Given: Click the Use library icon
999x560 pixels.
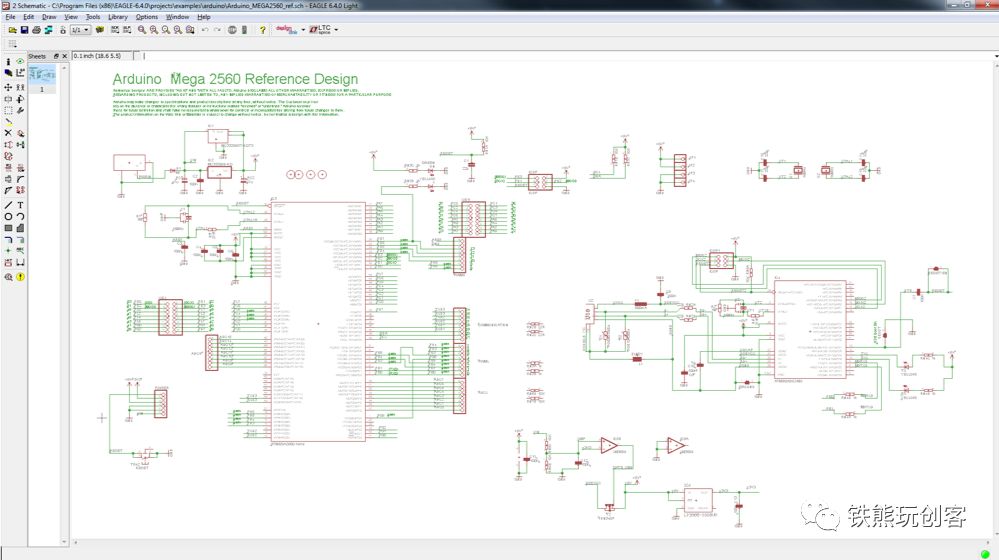Looking at the screenshot, I should [99, 30].
